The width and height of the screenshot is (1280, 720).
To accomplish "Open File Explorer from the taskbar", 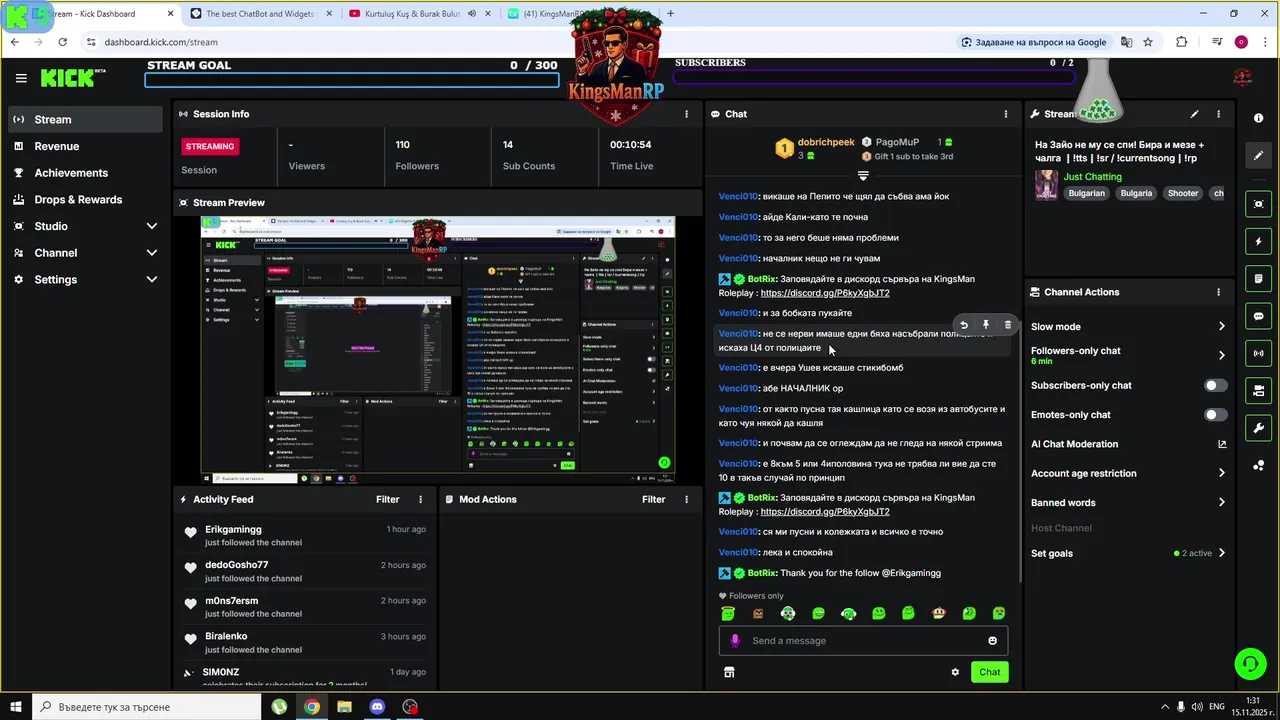I will click(x=344, y=707).
